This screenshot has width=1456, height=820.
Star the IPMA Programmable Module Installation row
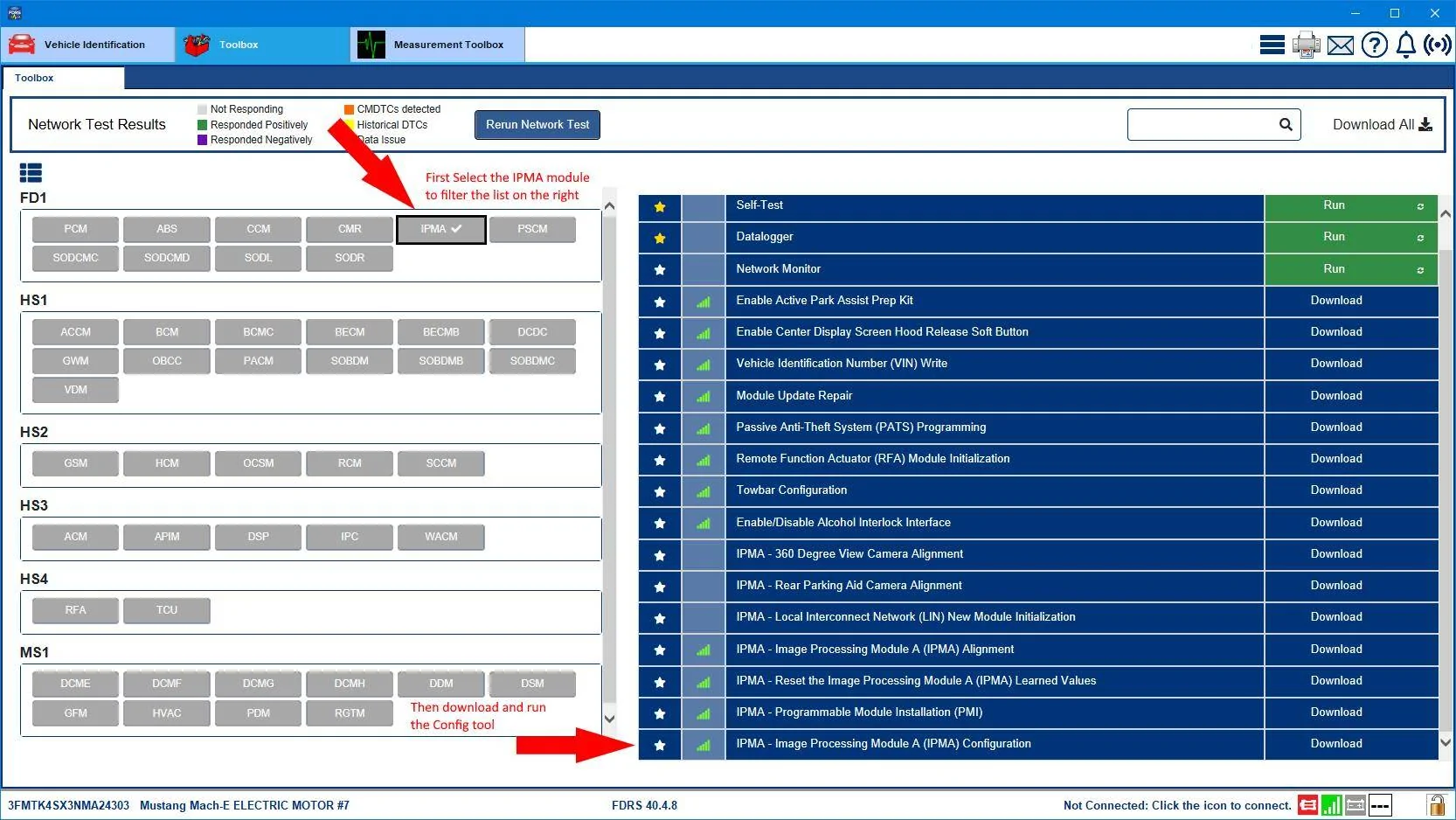click(660, 713)
